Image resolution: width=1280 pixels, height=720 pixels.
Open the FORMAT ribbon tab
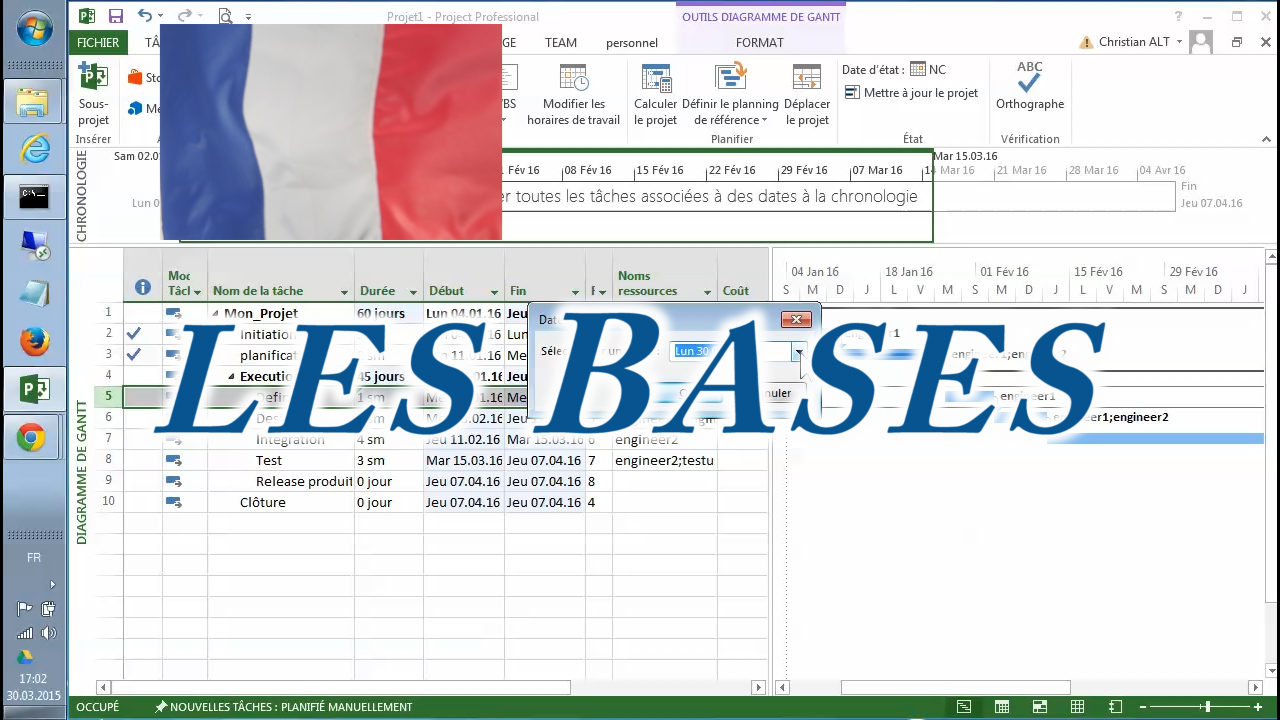click(x=760, y=42)
